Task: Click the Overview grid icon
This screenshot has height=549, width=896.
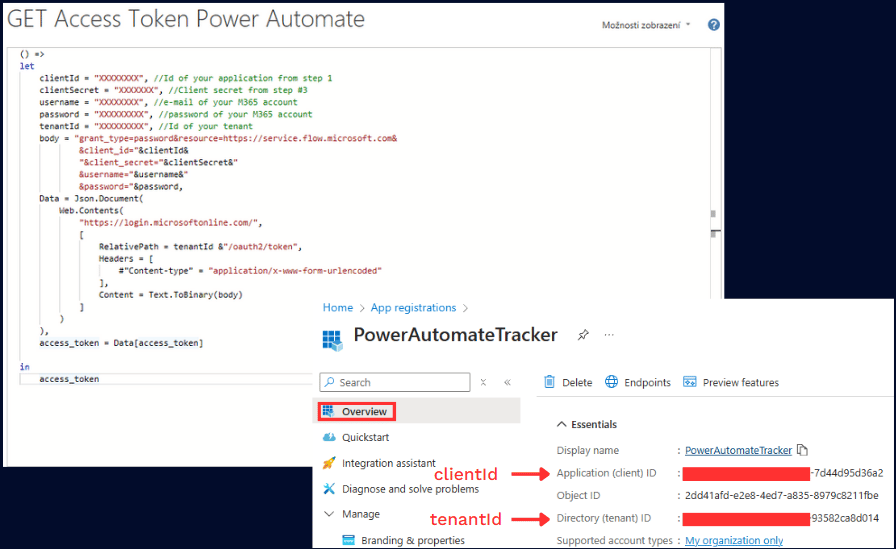Action: [x=328, y=411]
